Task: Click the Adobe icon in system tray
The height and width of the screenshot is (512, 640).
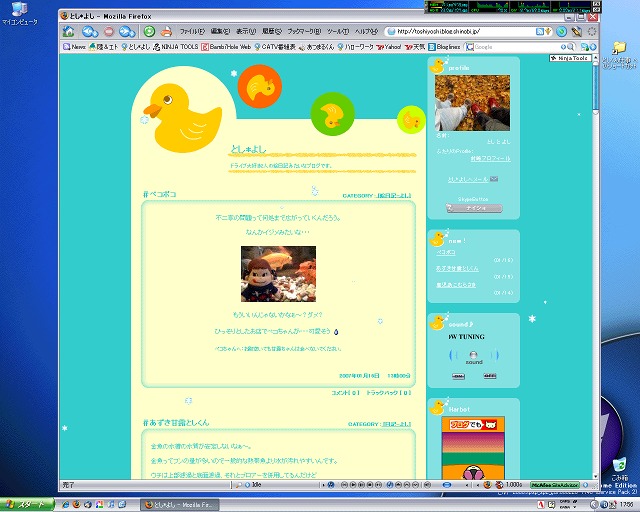Action: [540, 505]
